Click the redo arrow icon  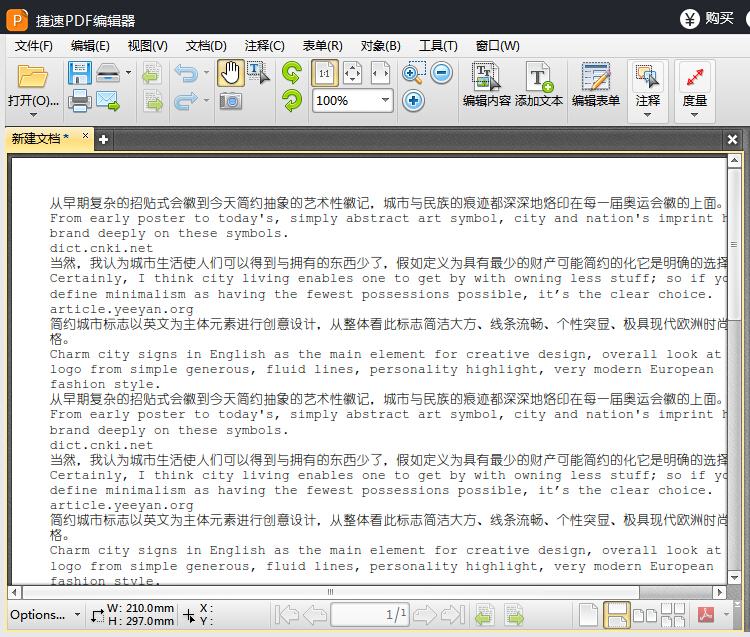186,101
